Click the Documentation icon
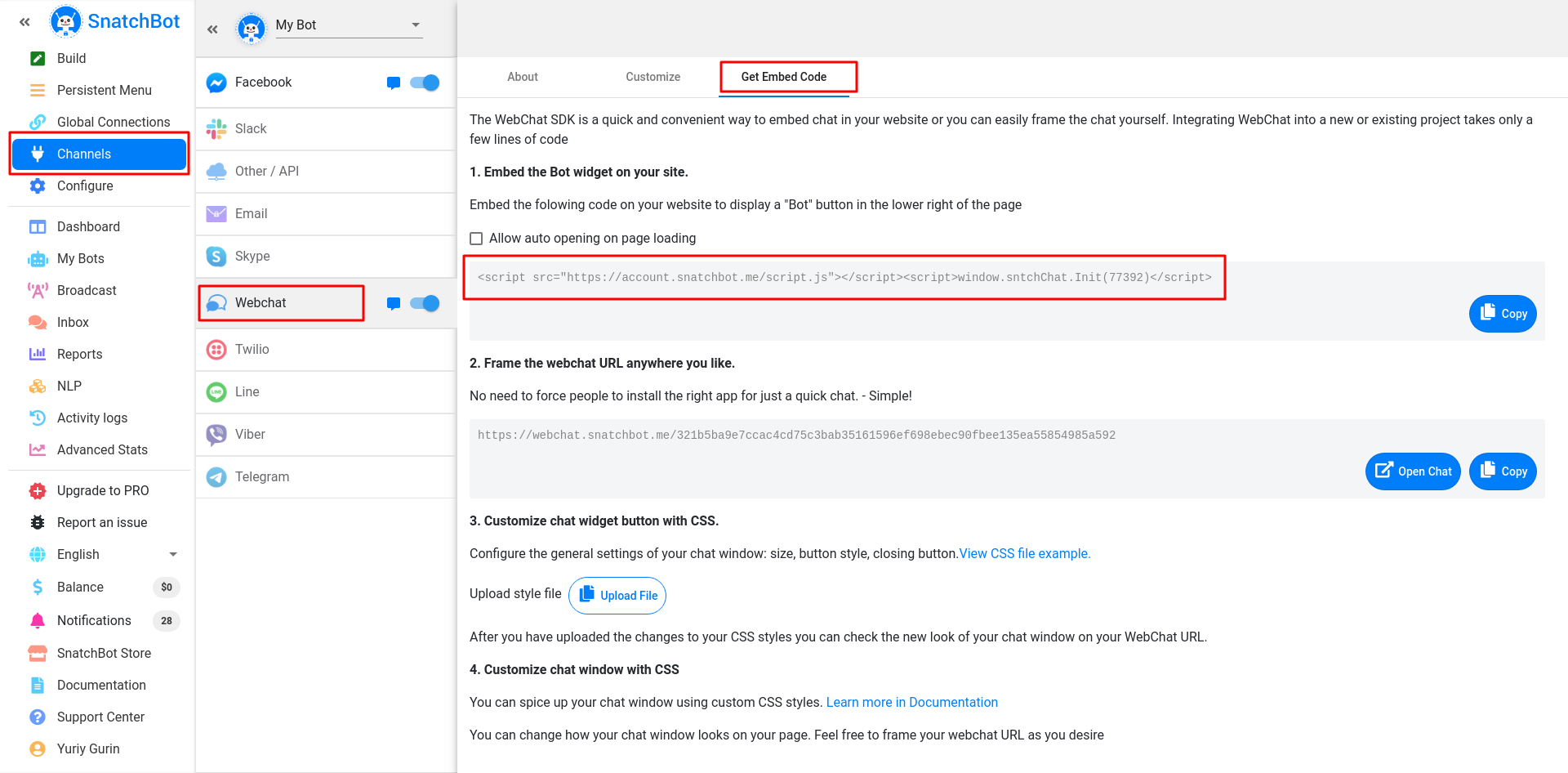This screenshot has width=1568, height=773. [38, 685]
